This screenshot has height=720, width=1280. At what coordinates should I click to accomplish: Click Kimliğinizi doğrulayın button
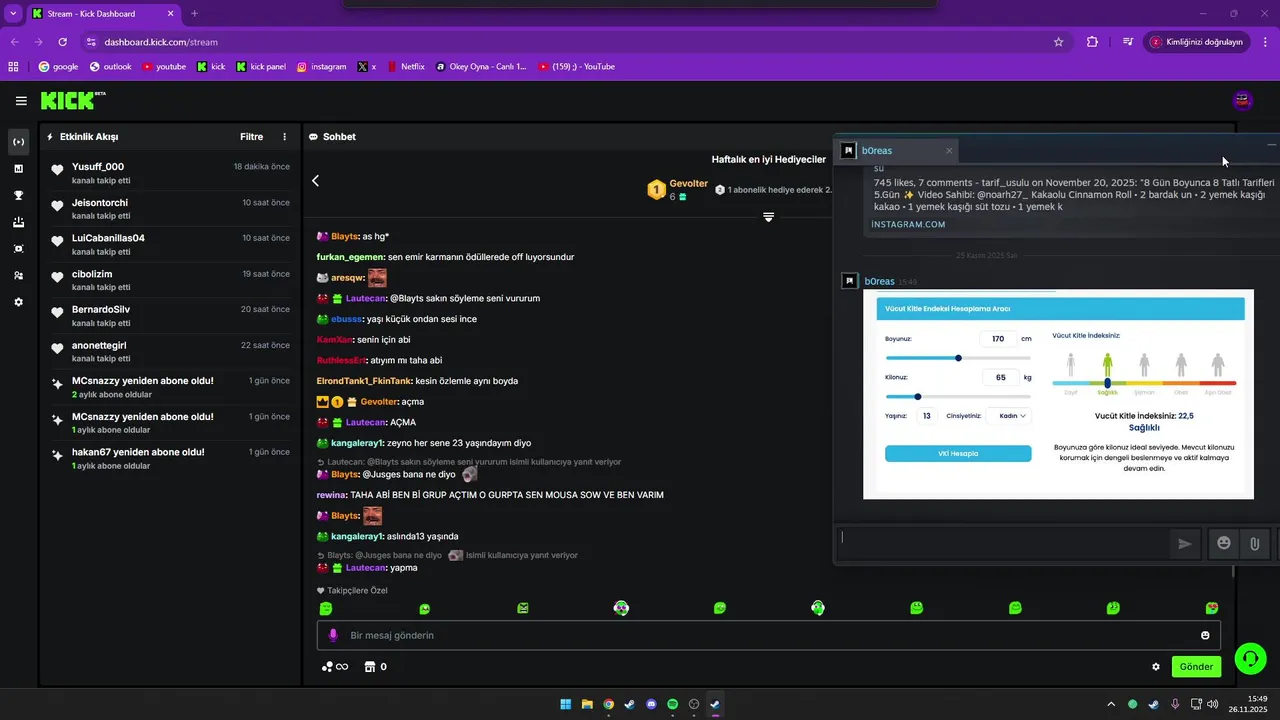point(1197,42)
